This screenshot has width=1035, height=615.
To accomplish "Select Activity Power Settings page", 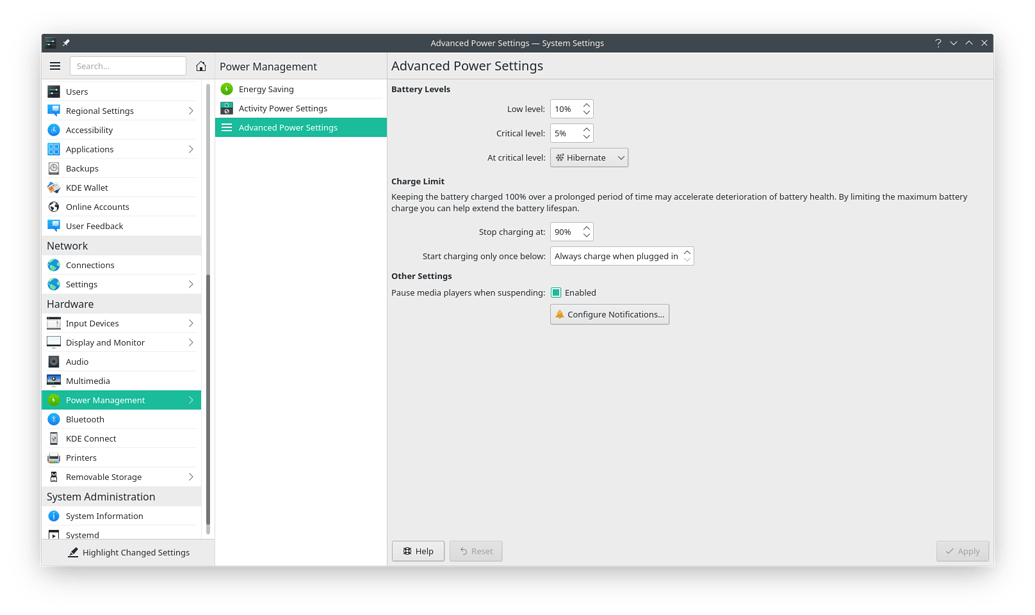I will pyautogui.click(x=301, y=108).
